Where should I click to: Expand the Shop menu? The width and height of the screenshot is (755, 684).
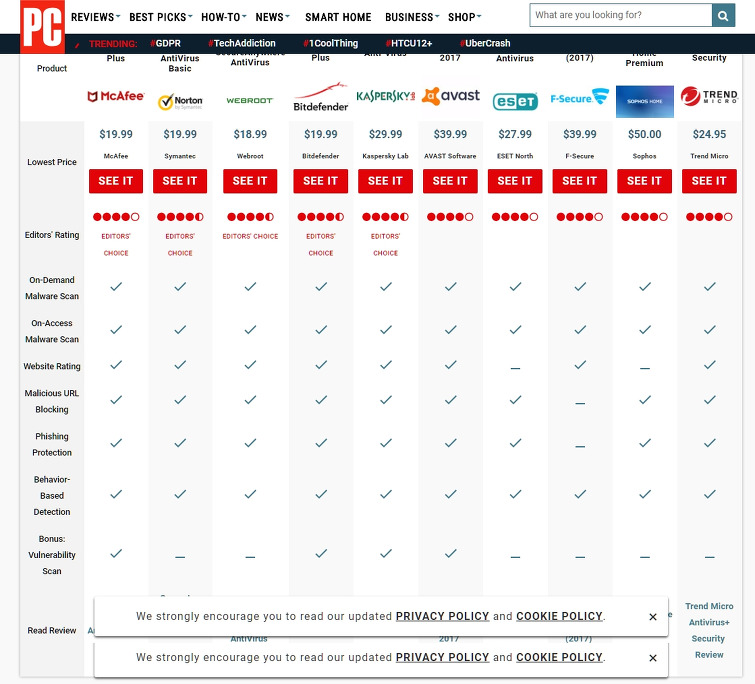[465, 17]
